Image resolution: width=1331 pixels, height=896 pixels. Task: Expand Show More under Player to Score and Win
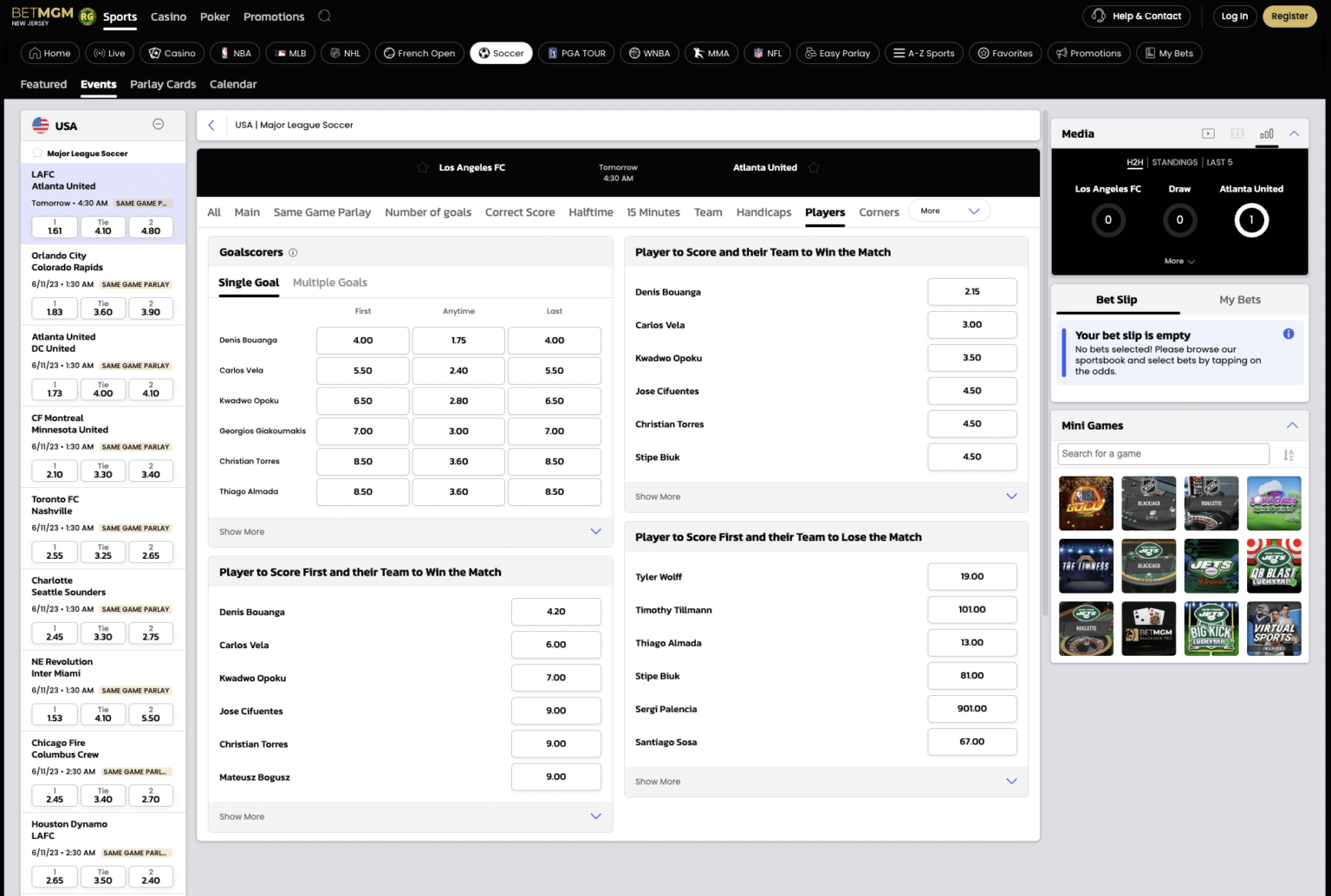click(826, 497)
